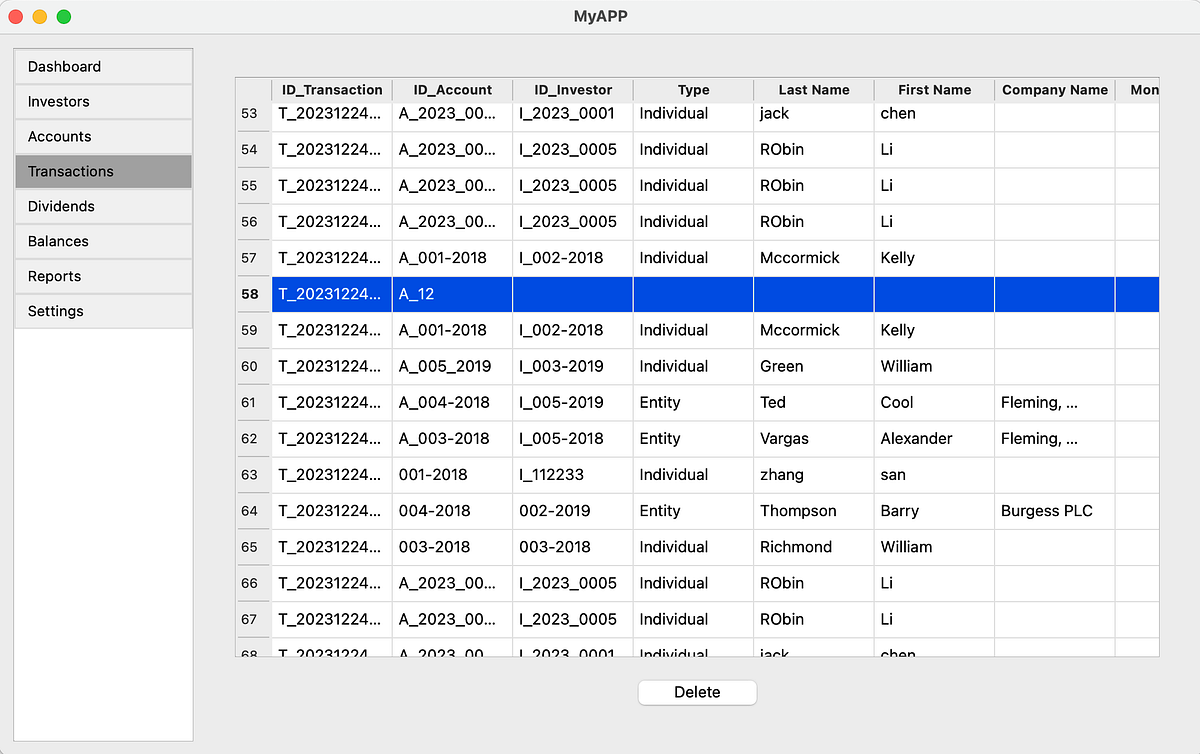The width and height of the screenshot is (1200, 754).
Task: Open the Accounts section
Action: pyautogui.click(x=60, y=136)
